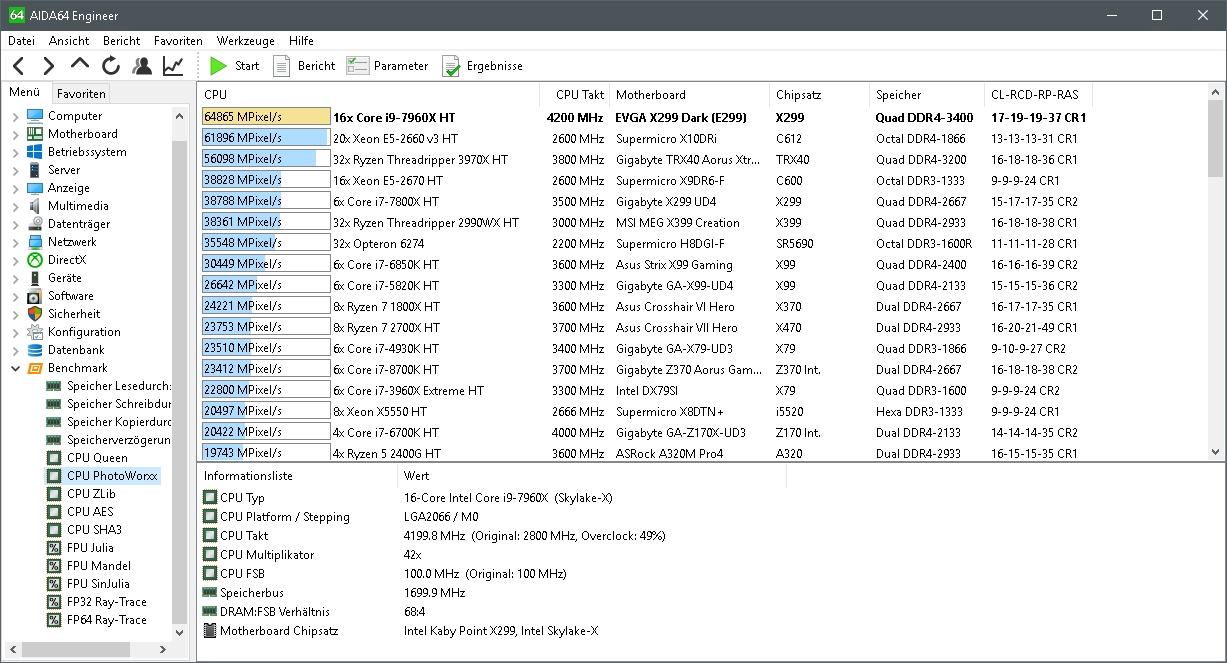Screen dimensions: 1227x663
Task: Select the Server tree icon
Action: 35,170
